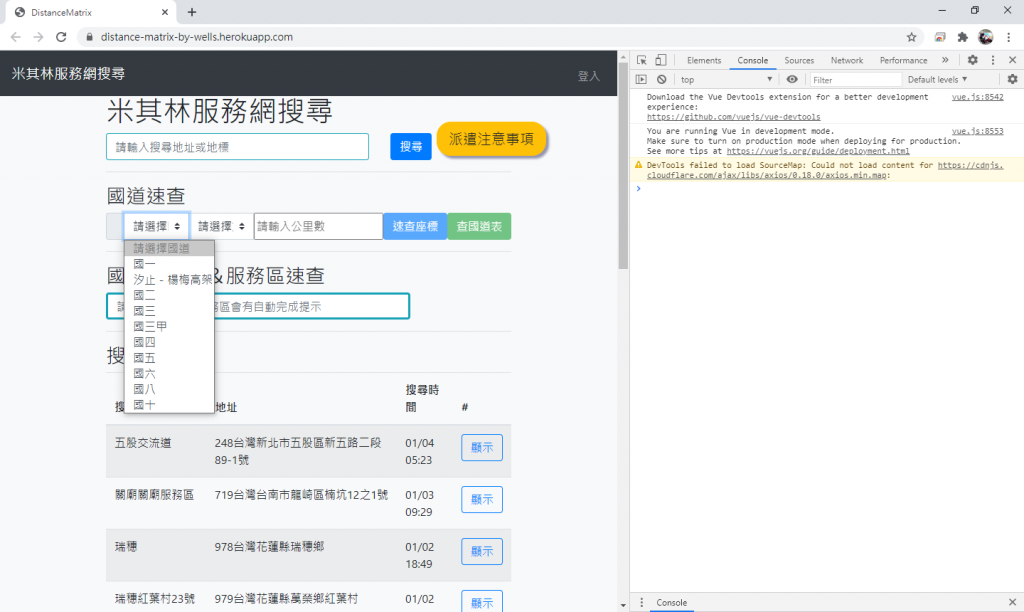This screenshot has width=1024, height=612.
Task: Choose 國十 from the highway list
Action: point(169,404)
